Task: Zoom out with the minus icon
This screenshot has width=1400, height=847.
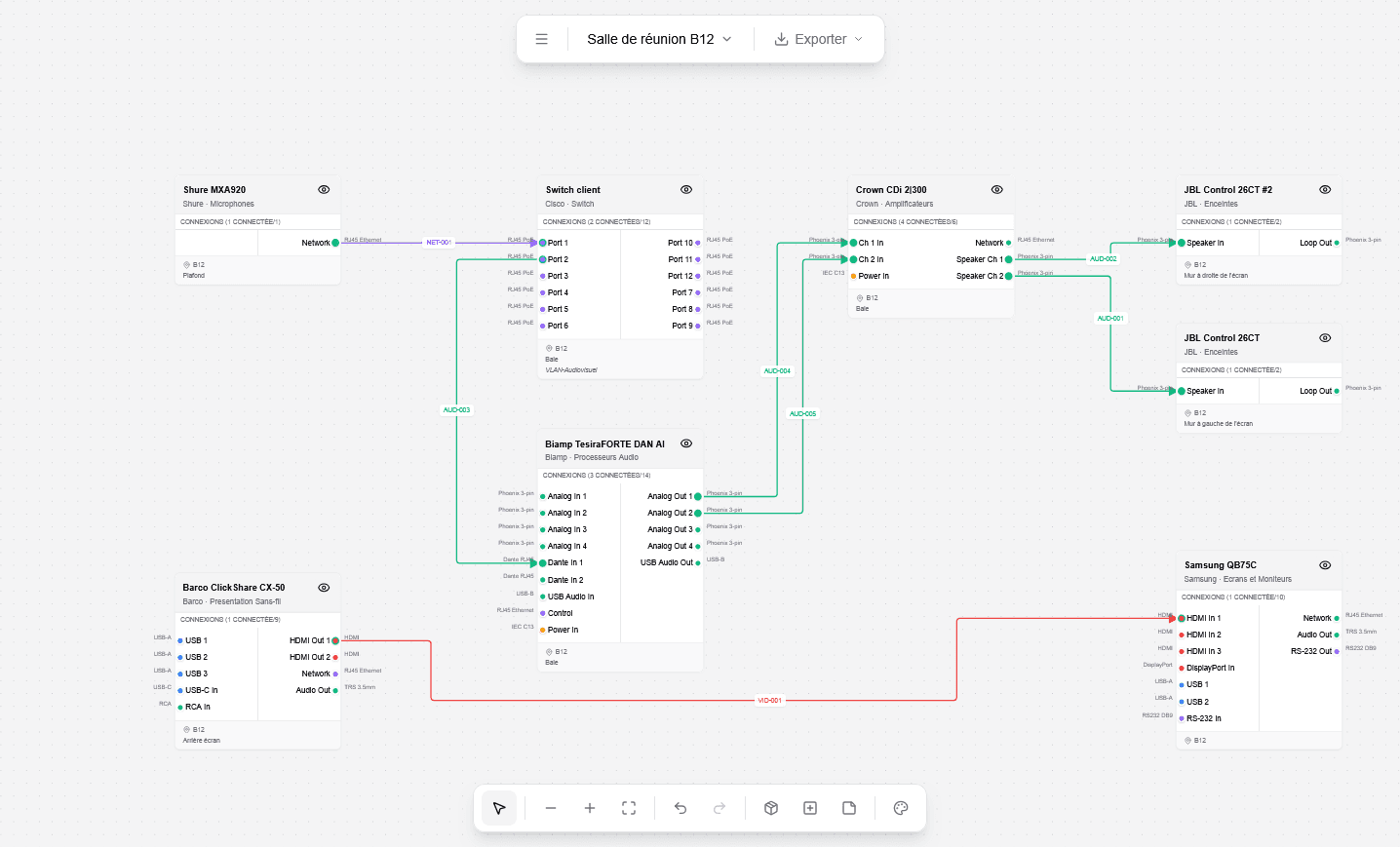Action: [x=551, y=808]
